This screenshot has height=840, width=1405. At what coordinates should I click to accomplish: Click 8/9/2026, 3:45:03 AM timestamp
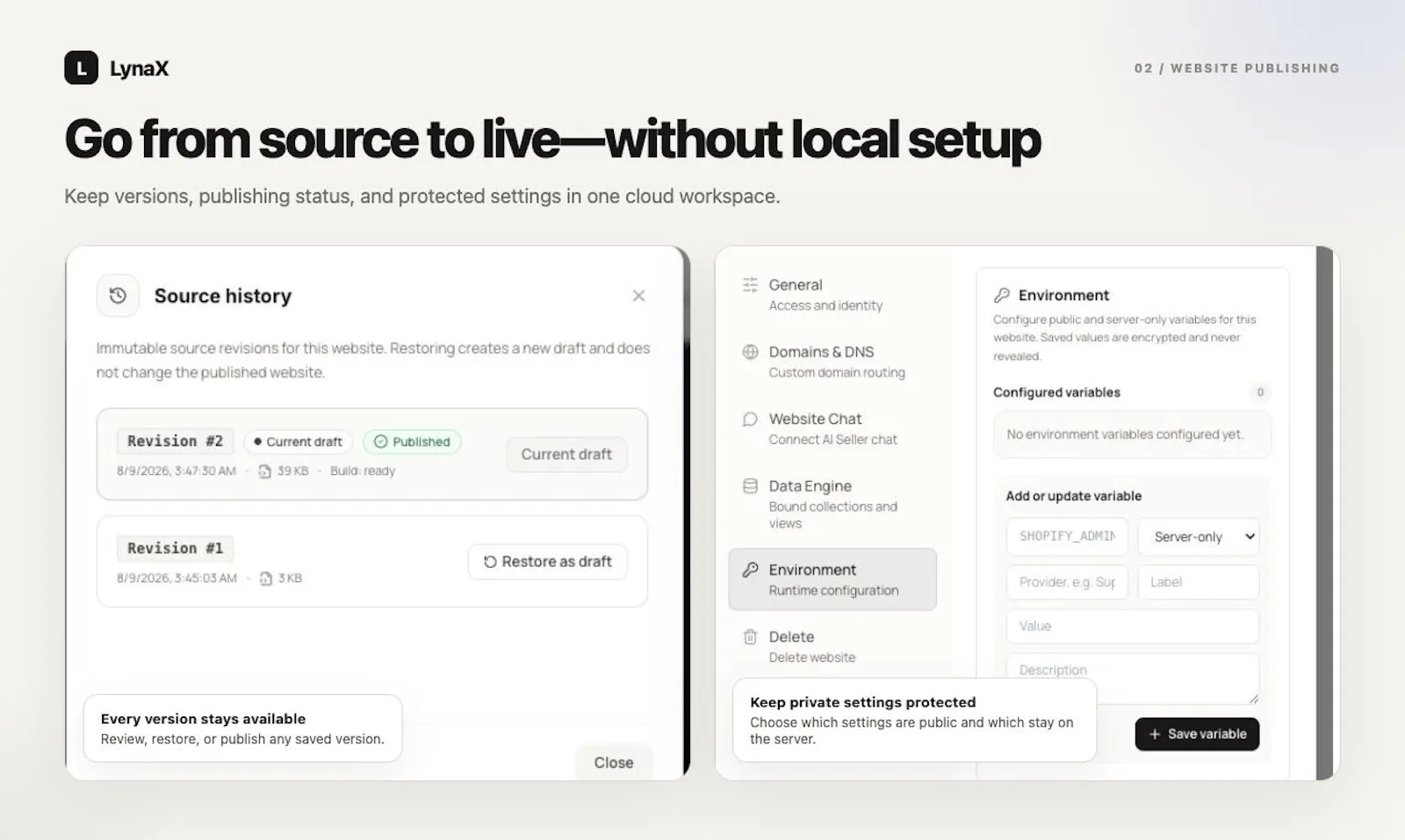[177, 578]
